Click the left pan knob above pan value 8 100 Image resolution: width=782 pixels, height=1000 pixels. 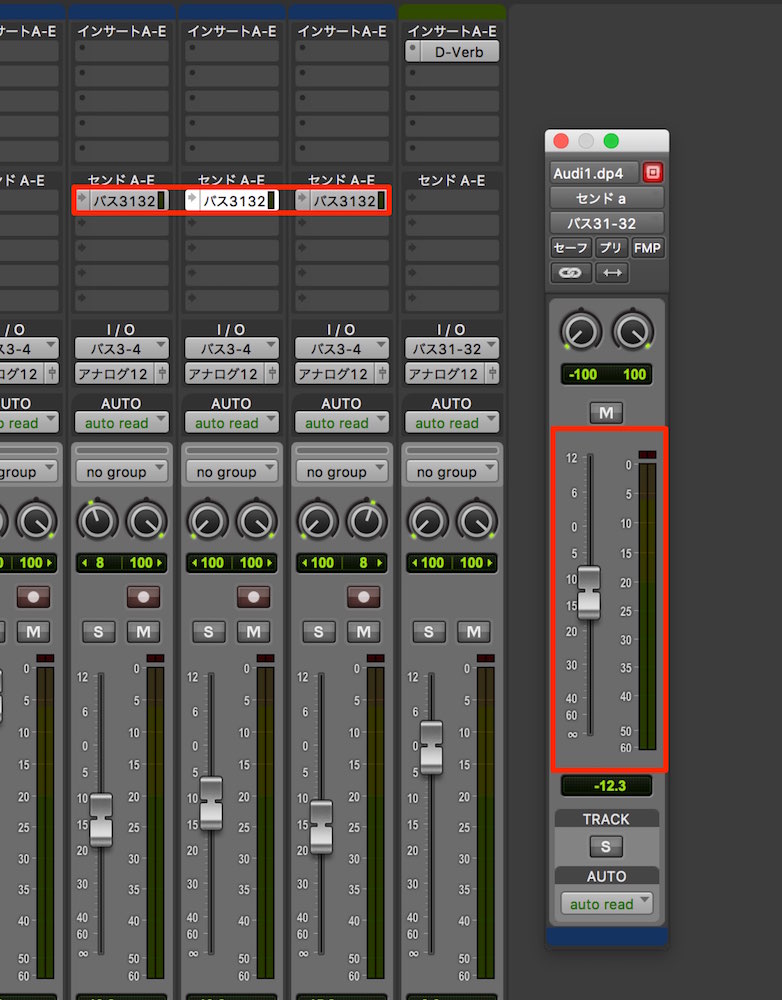click(97, 520)
